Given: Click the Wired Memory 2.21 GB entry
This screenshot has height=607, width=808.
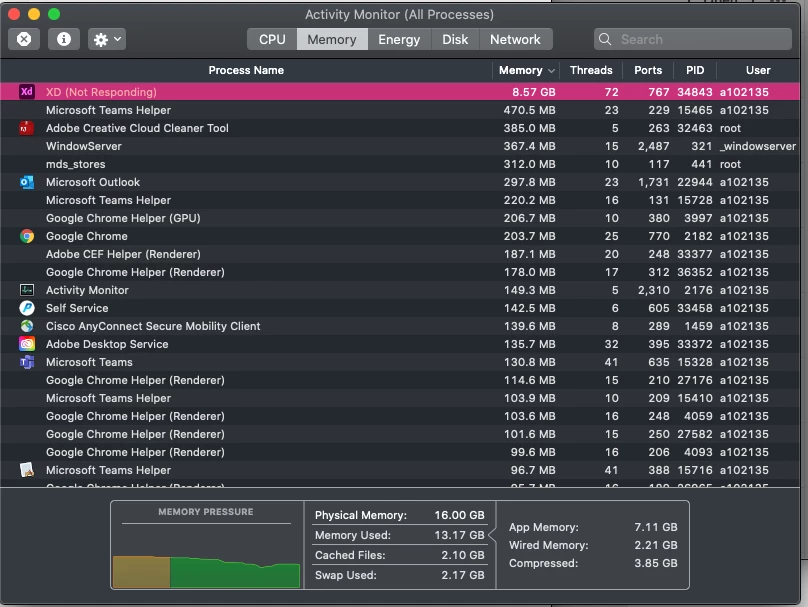Looking at the screenshot, I should [x=593, y=545].
